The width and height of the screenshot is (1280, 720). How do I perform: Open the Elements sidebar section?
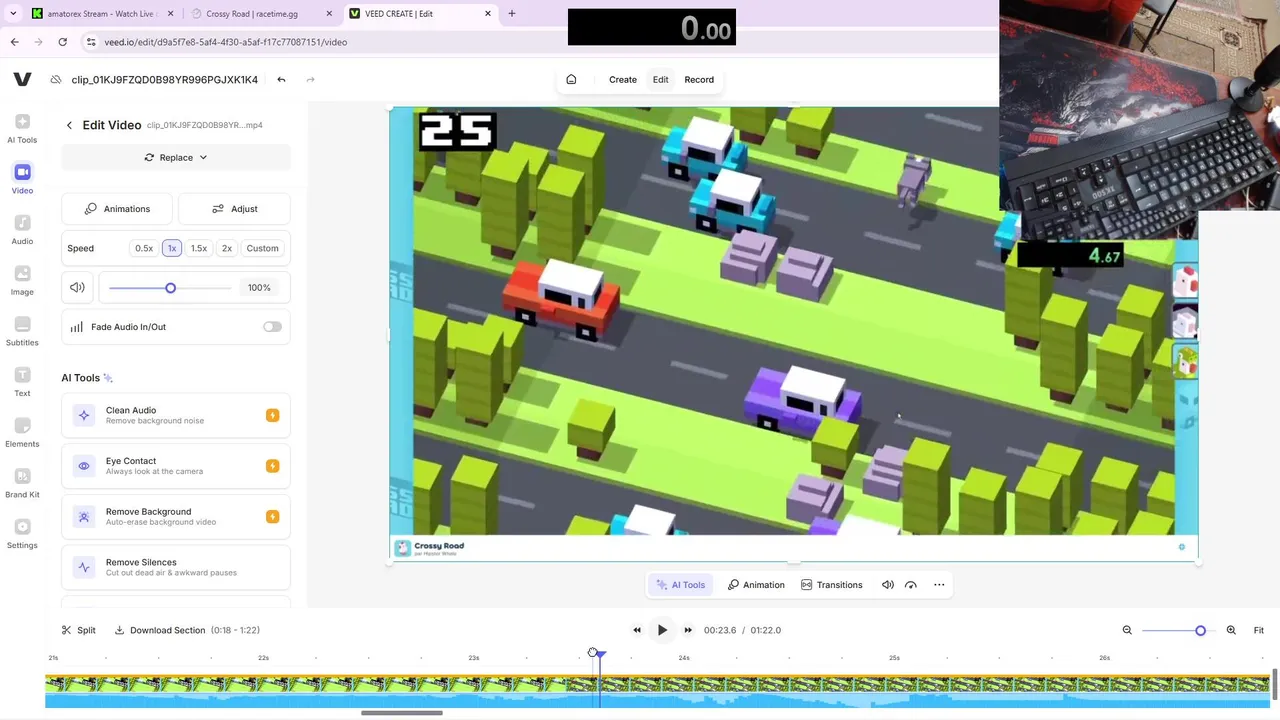pyautogui.click(x=22, y=433)
